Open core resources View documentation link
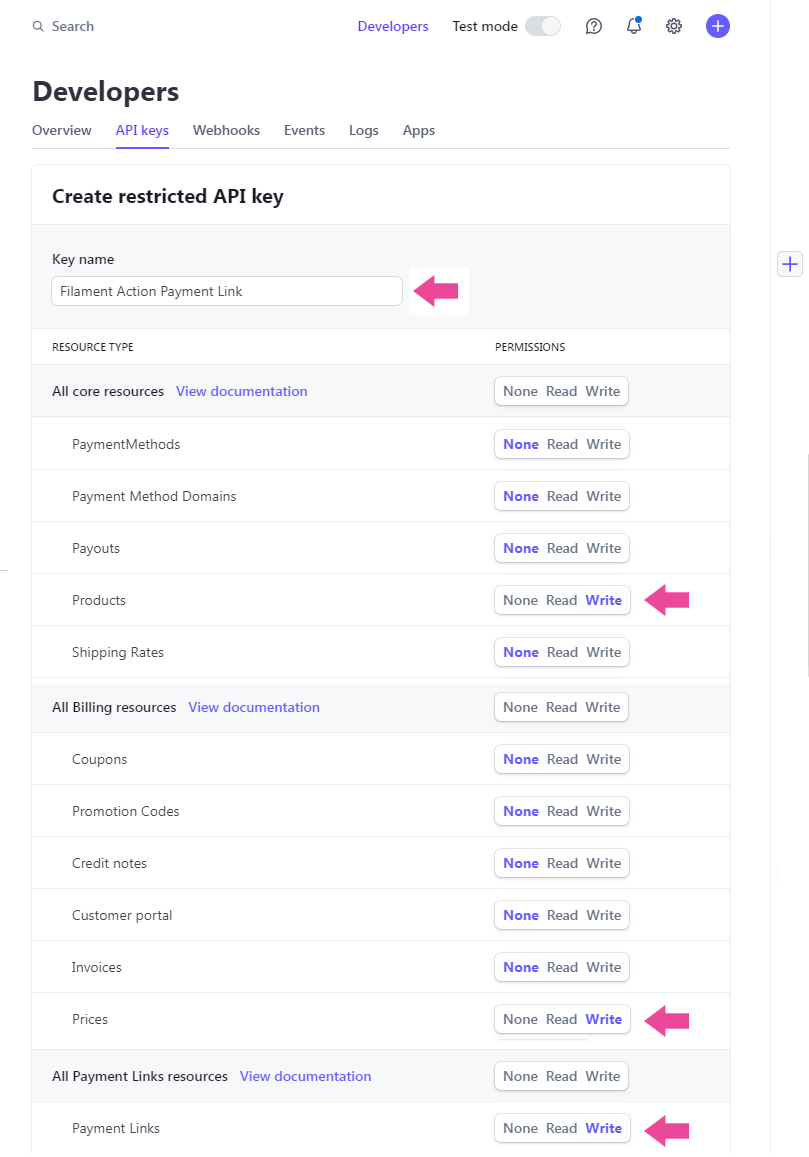 [x=242, y=391]
